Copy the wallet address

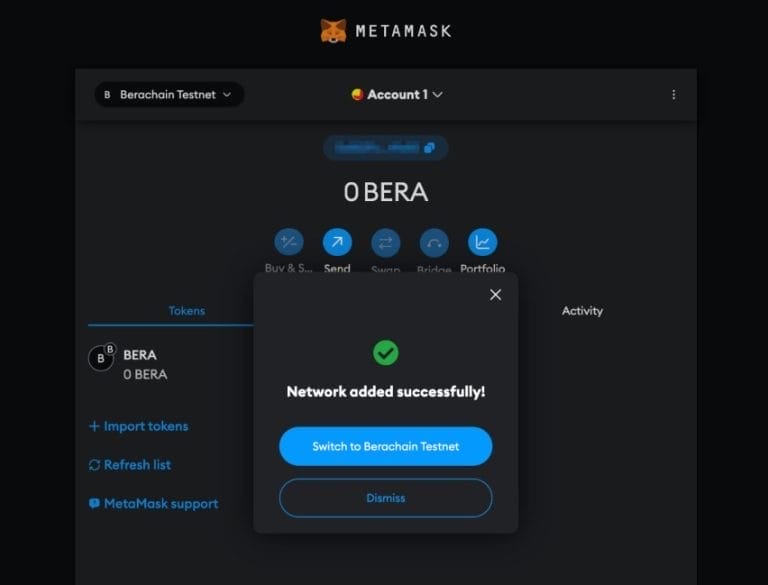385,148
